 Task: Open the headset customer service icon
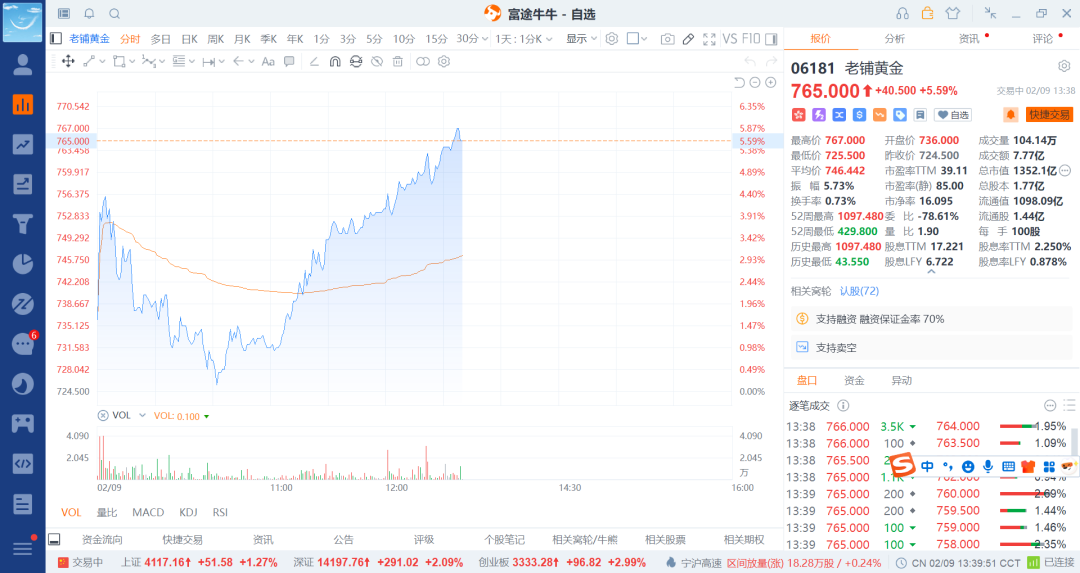902,14
